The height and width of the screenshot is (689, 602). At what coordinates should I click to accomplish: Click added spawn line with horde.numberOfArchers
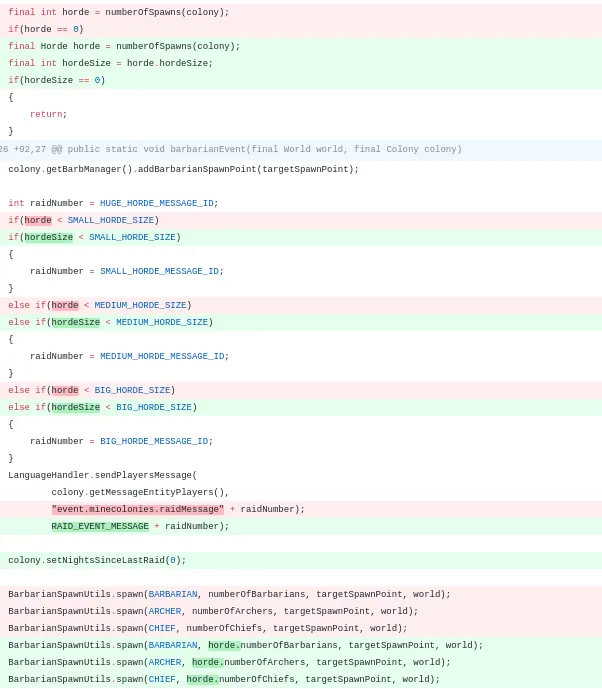coord(301,662)
